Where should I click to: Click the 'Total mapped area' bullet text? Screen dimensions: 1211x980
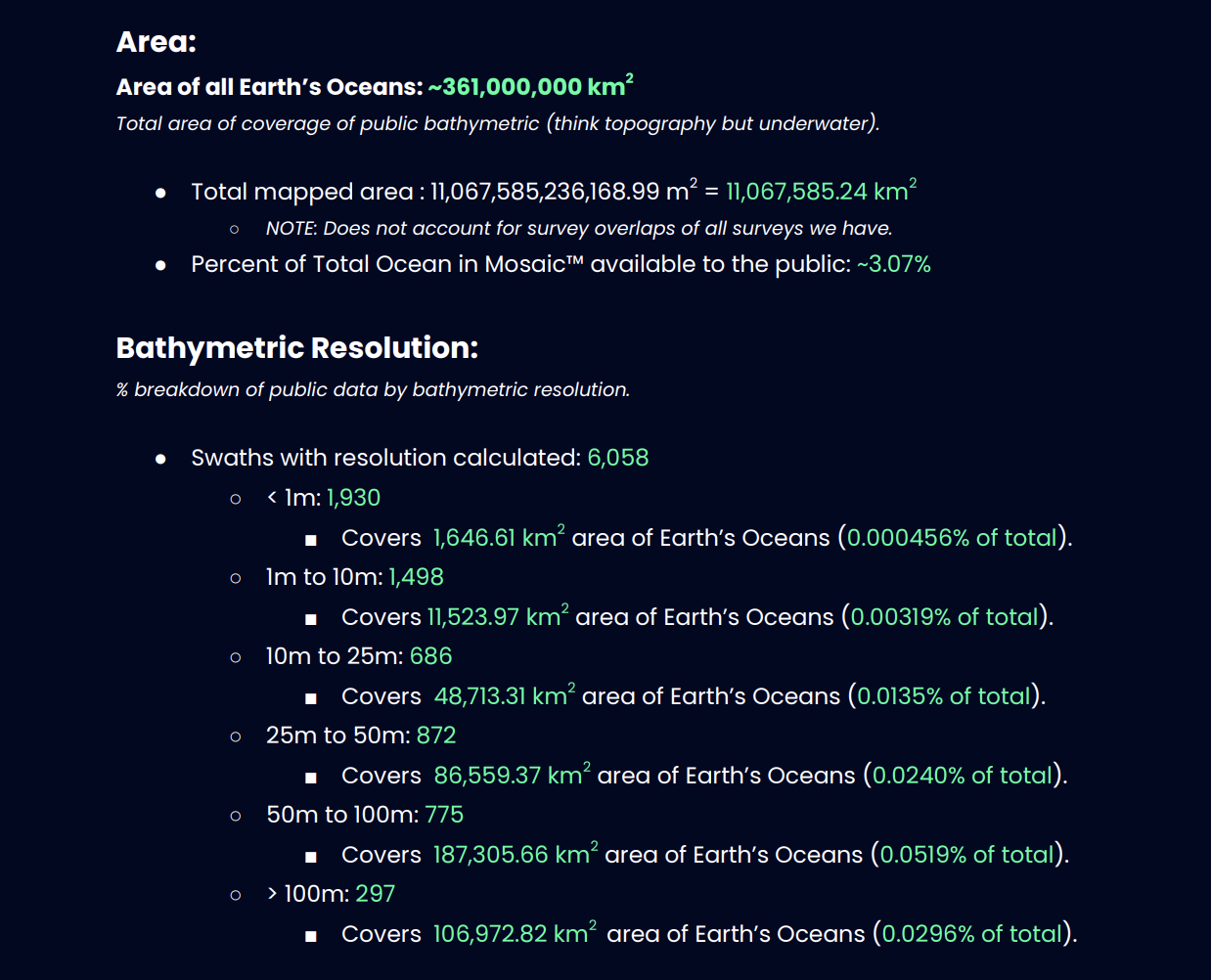[302, 192]
